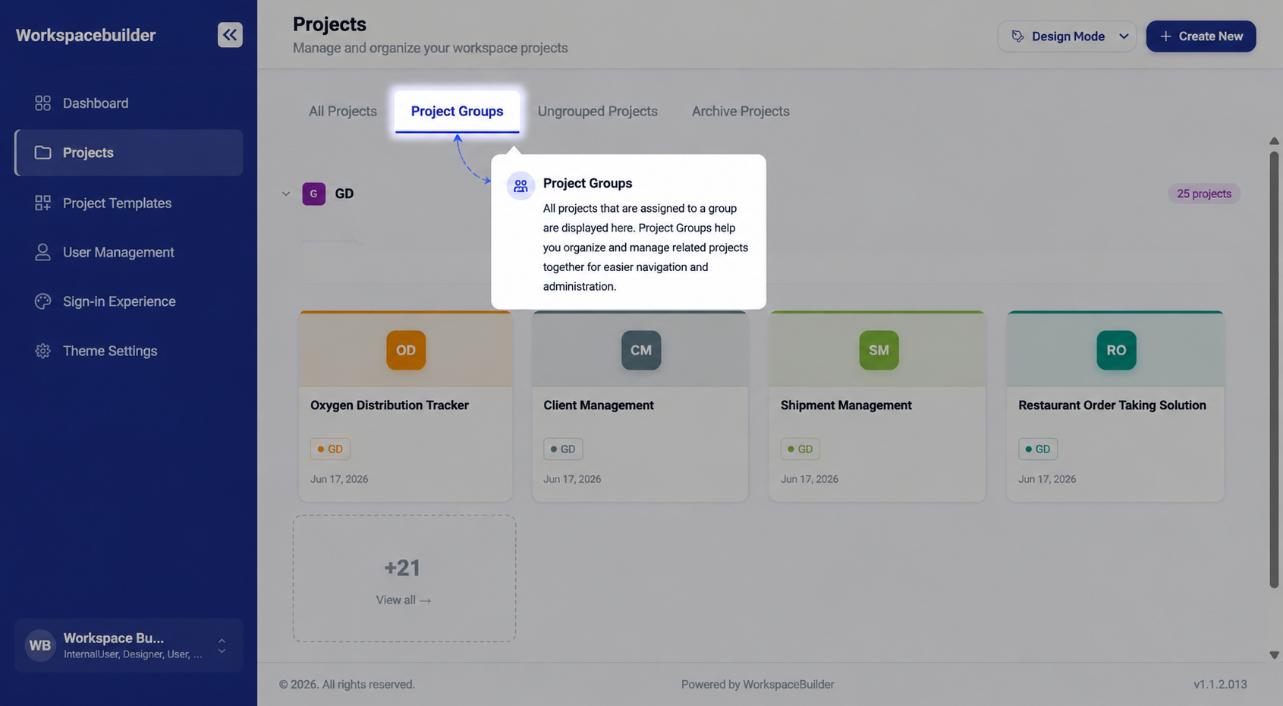Collapse the GD group chevron
The height and width of the screenshot is (706, 1283).
point(286,194)
